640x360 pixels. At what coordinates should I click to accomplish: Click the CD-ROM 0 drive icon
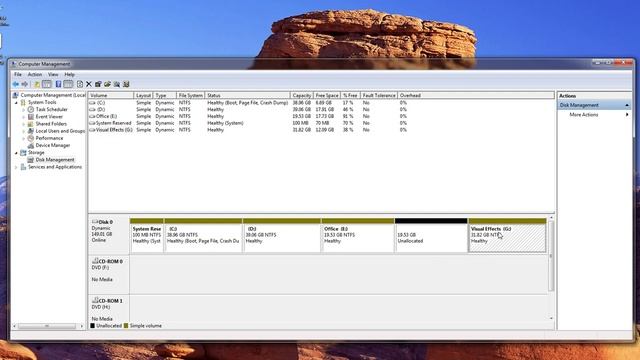pyautogui.click(x=95, y=261)
